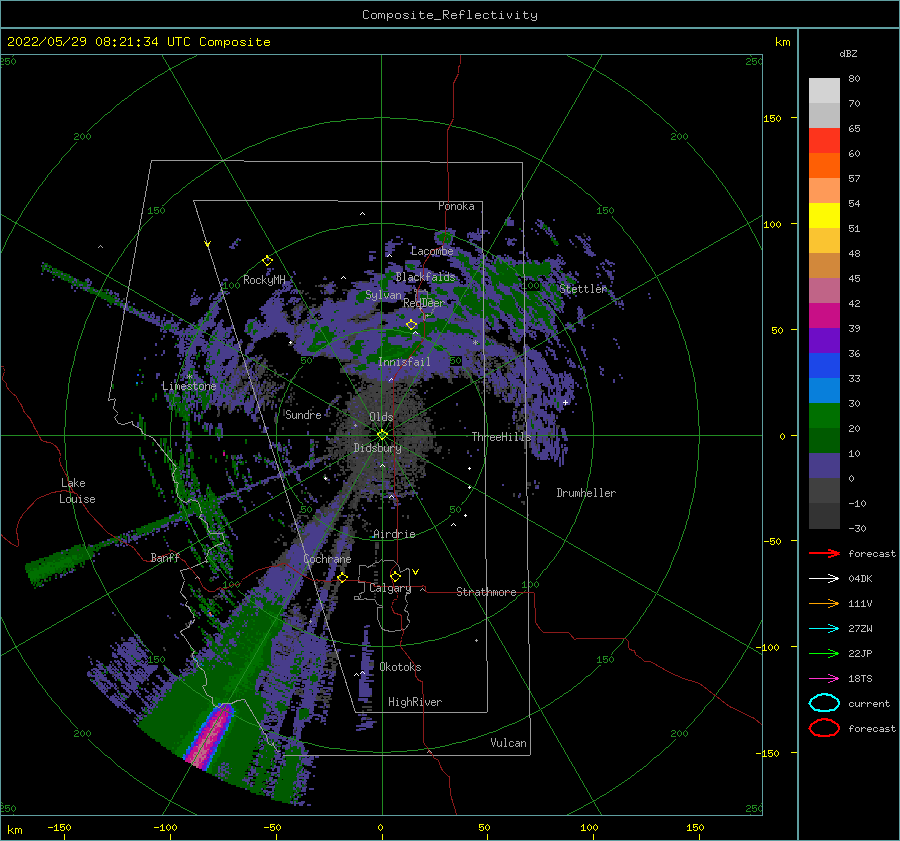Click the asterisk marker above the Limestone label

point(189,377)
